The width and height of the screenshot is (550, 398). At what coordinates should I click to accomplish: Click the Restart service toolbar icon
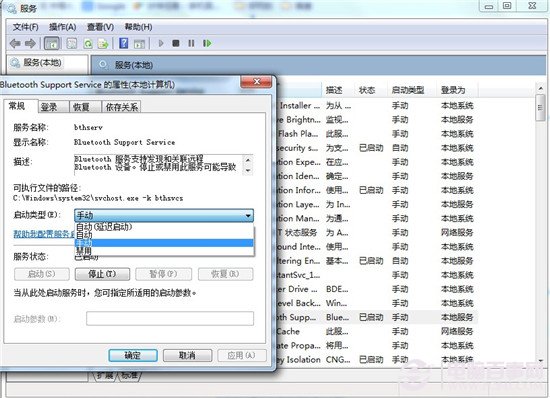[207, 43]
